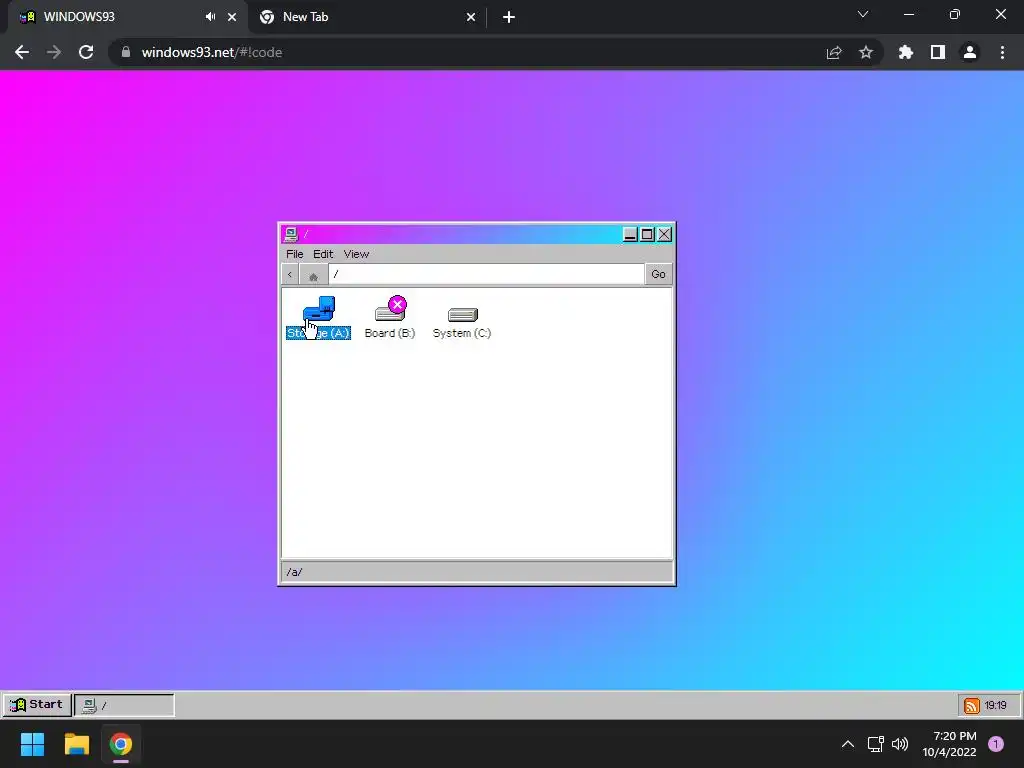
Task: Open volume control tray icon
Action: (x=900, y=744)
